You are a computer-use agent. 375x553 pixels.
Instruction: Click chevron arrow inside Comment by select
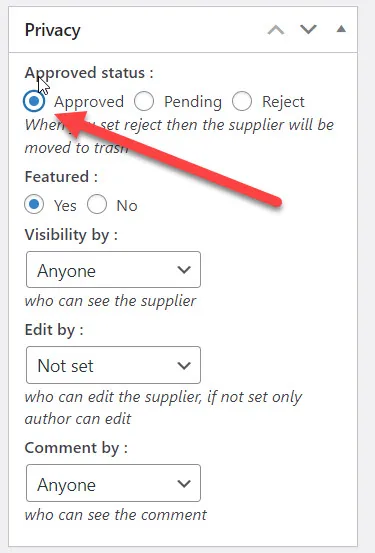click(184, 484)
